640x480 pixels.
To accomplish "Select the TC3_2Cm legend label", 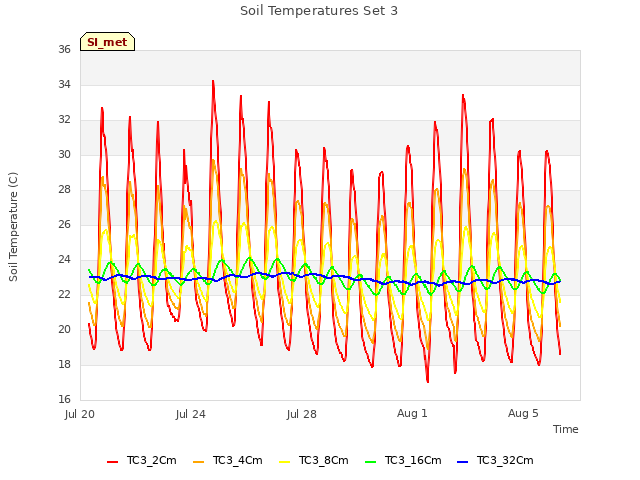I will point(151,460).
